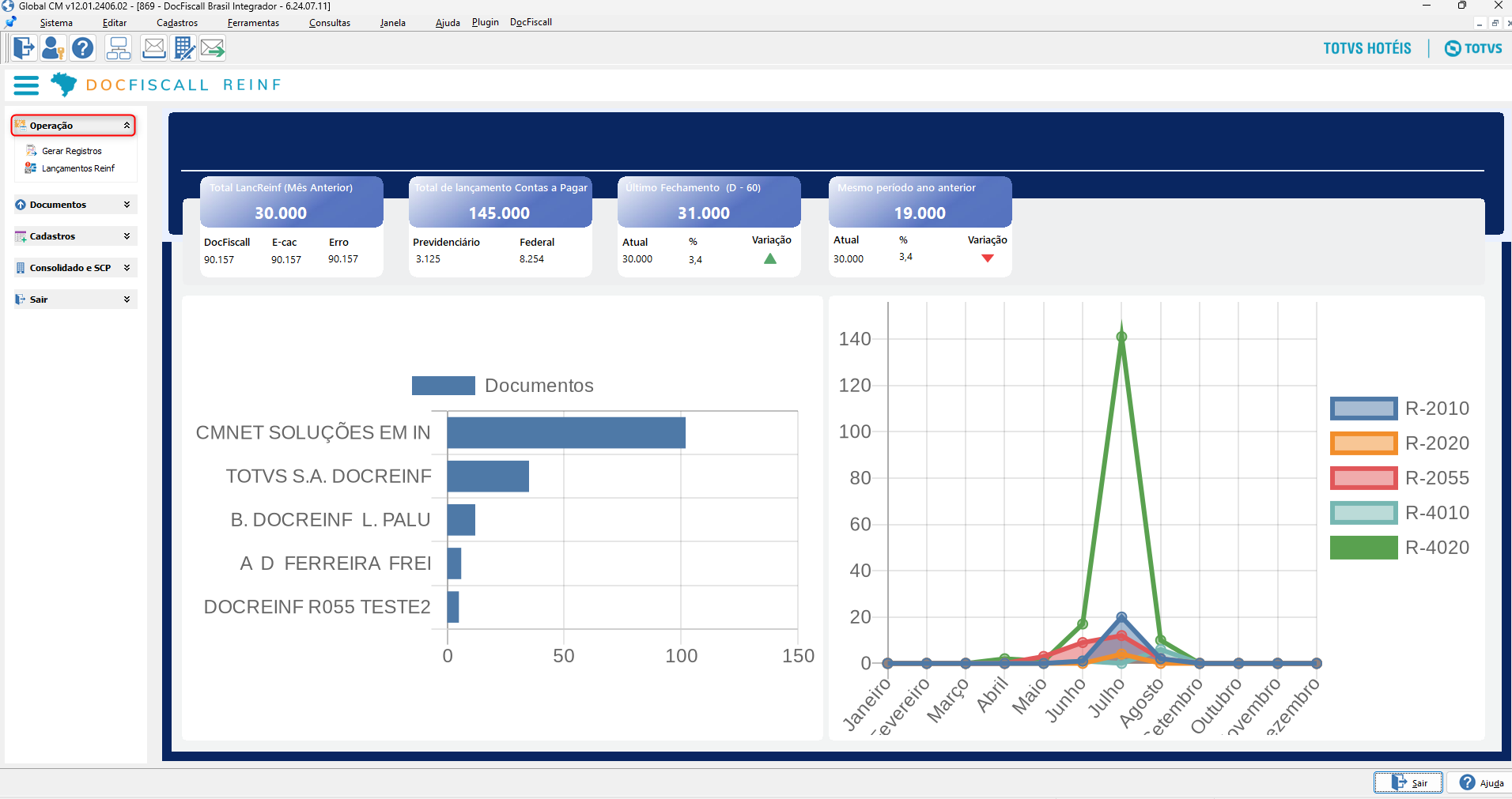Open the Ferramentas menu
Viewport: 1512px width, 799px height.
pyautogui.click(x=253, y=23)
